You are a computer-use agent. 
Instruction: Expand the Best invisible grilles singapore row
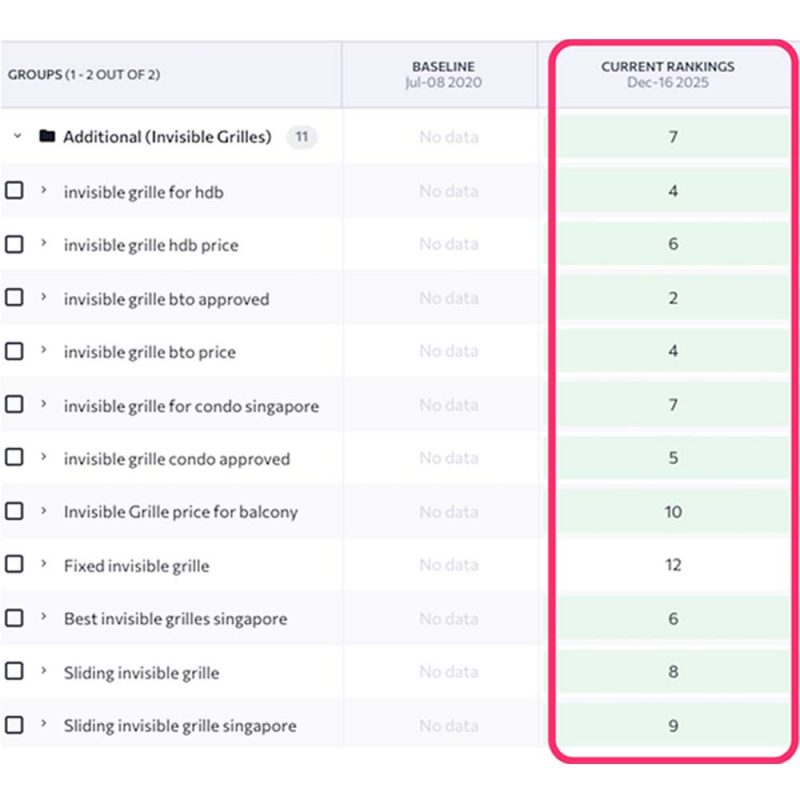(43, 617)
